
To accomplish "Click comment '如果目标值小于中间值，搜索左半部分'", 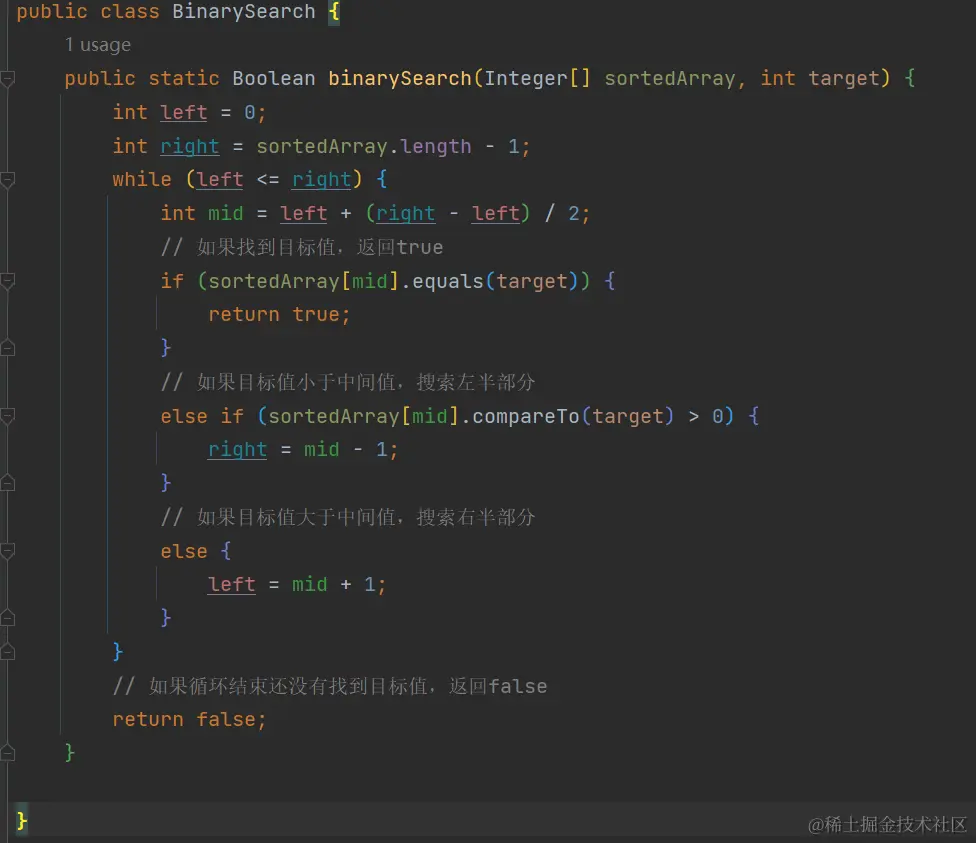I will pyautogui.click(x=348, y=382).
